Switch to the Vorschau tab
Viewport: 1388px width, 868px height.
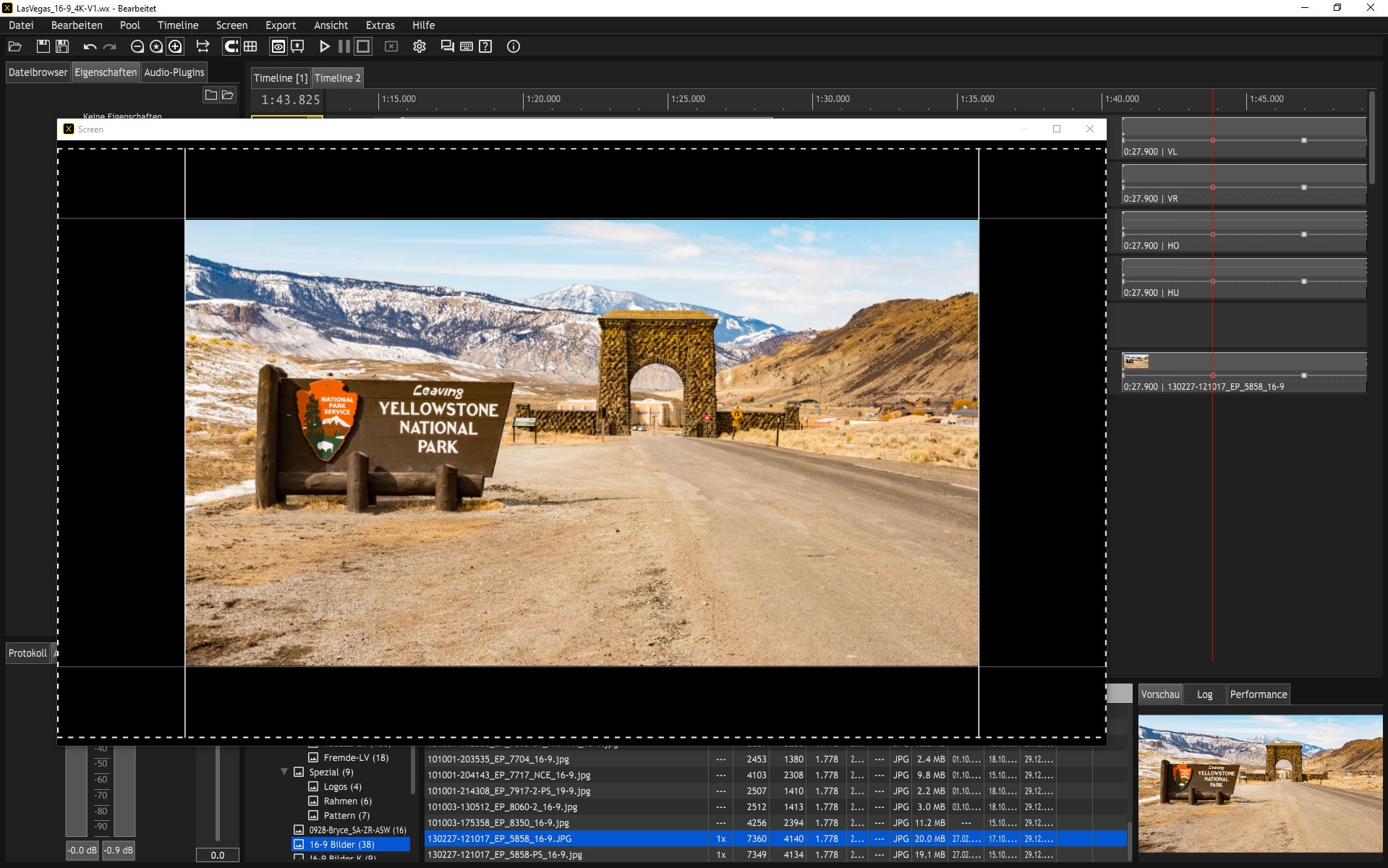[1160, 694]
